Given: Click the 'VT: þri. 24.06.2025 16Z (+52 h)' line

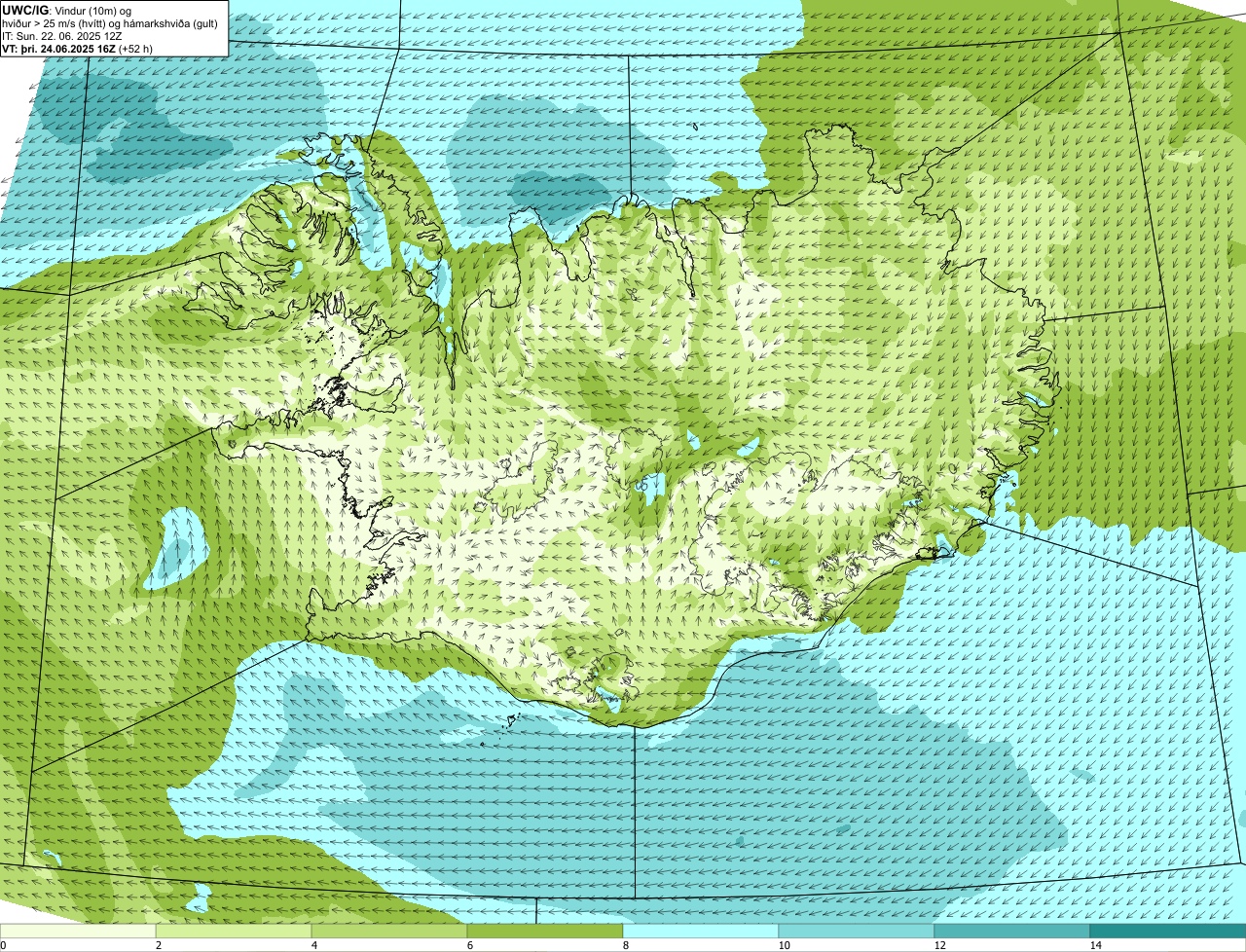Looking at the screenshot, I should [78, 48].
